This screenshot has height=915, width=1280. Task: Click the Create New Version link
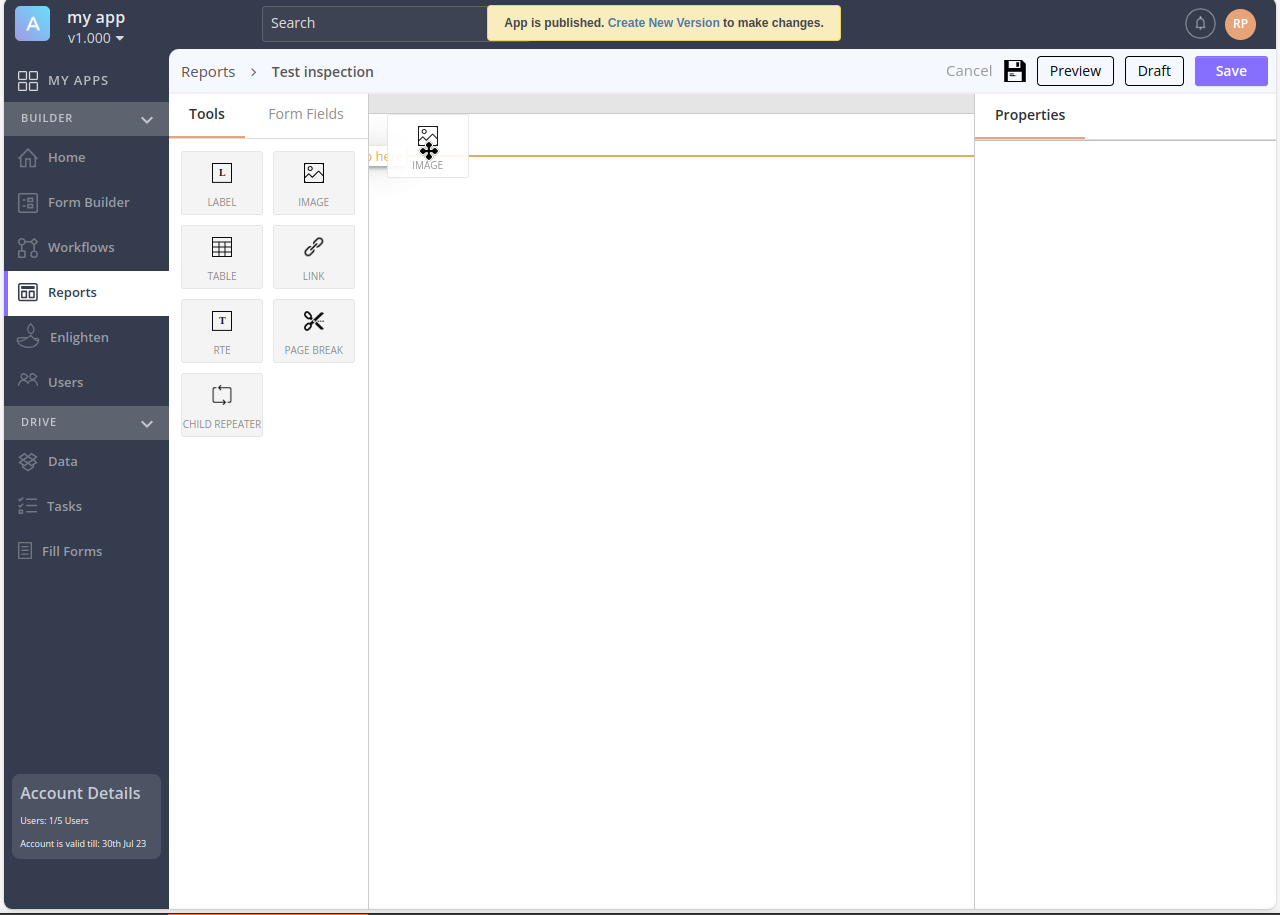coord(663,23)
